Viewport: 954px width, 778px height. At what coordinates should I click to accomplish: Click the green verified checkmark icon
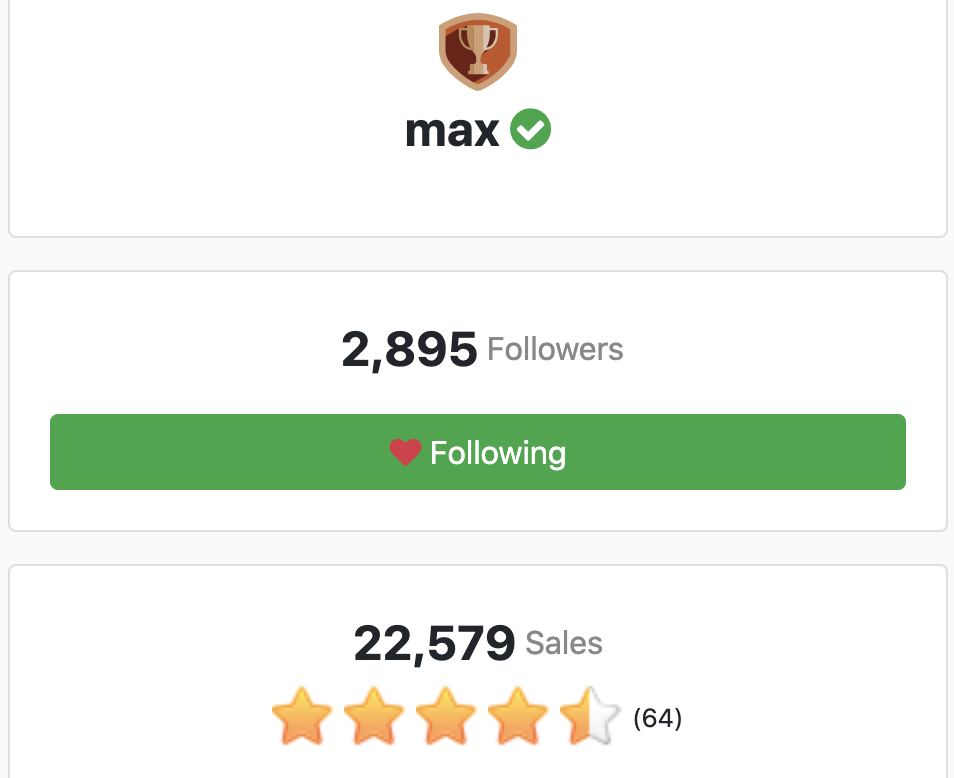click(x=531, y=130)
